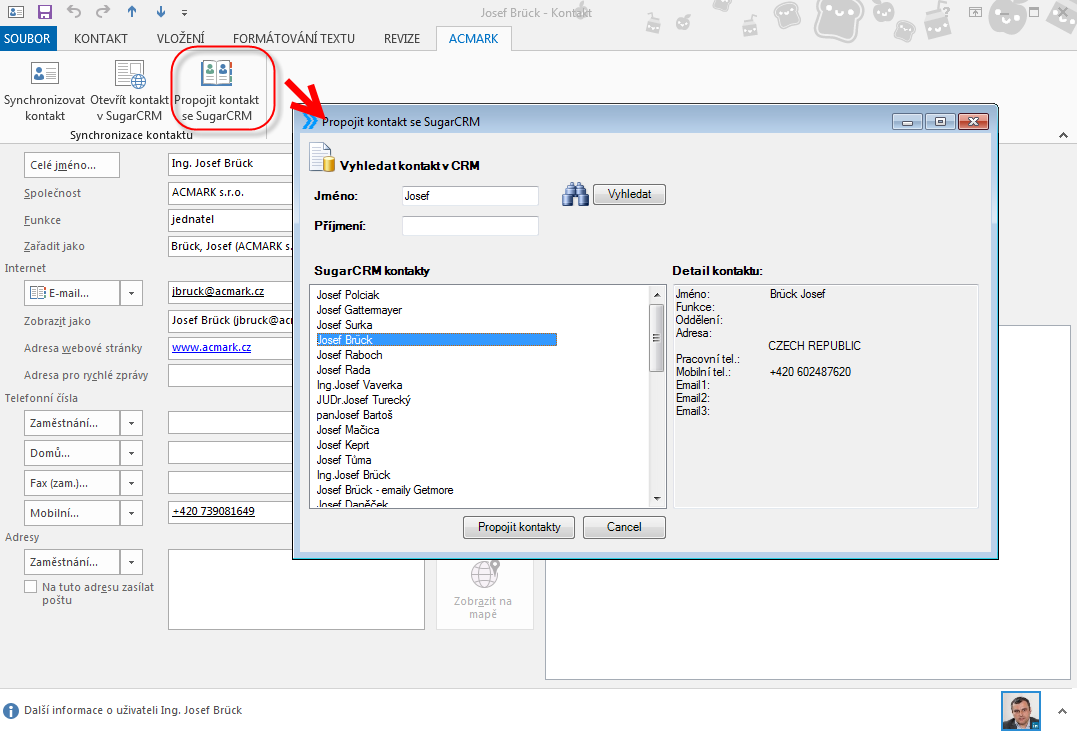Click the Fax (zam.) button
The height and width of the screenshot is (734, 1077).
tap(71, 483)
